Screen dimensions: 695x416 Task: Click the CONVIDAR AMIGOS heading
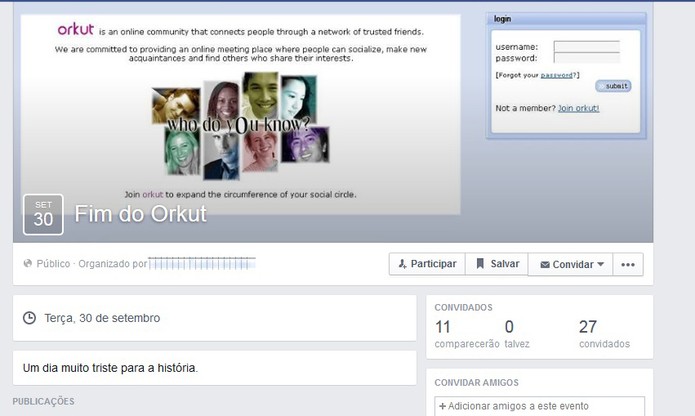click(x=476, y=383)
